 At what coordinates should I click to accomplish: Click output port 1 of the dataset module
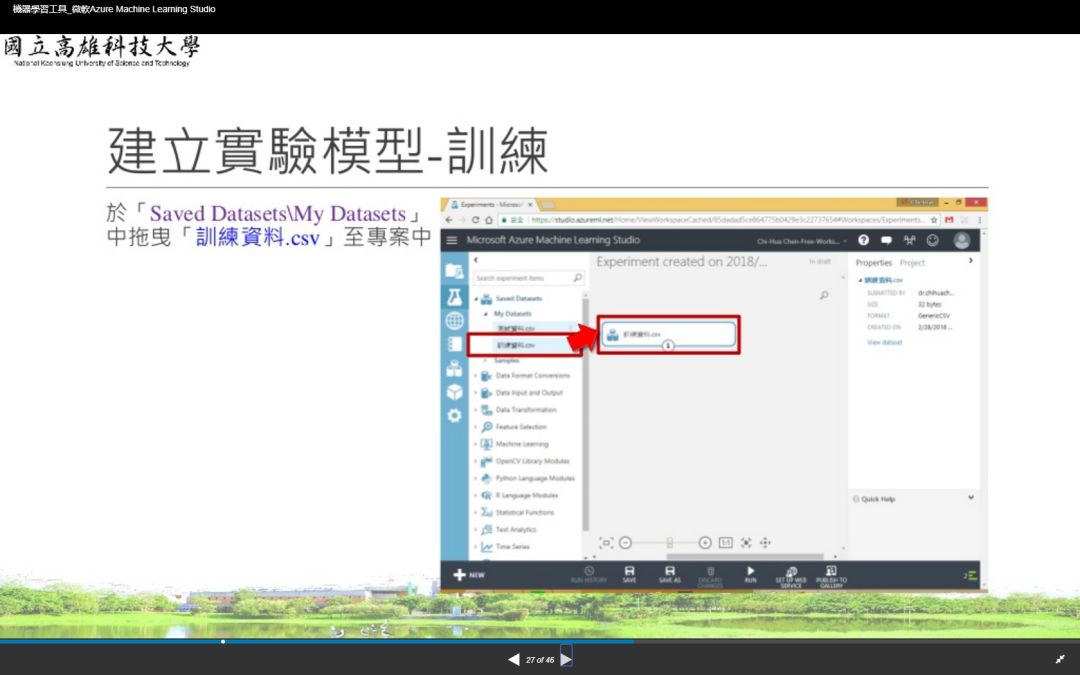click(x=667, y=346)
